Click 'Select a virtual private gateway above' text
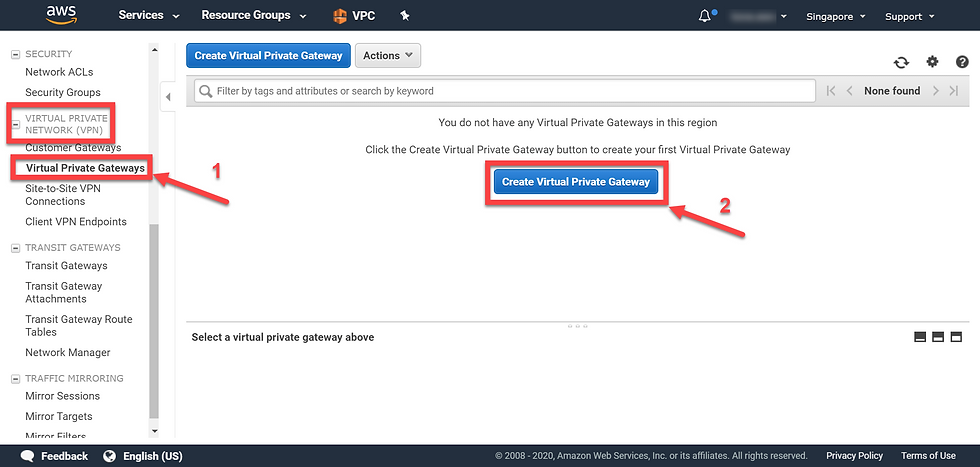This screenshot has width=980, height=467. pyautogui.click(x=282, y=337)
